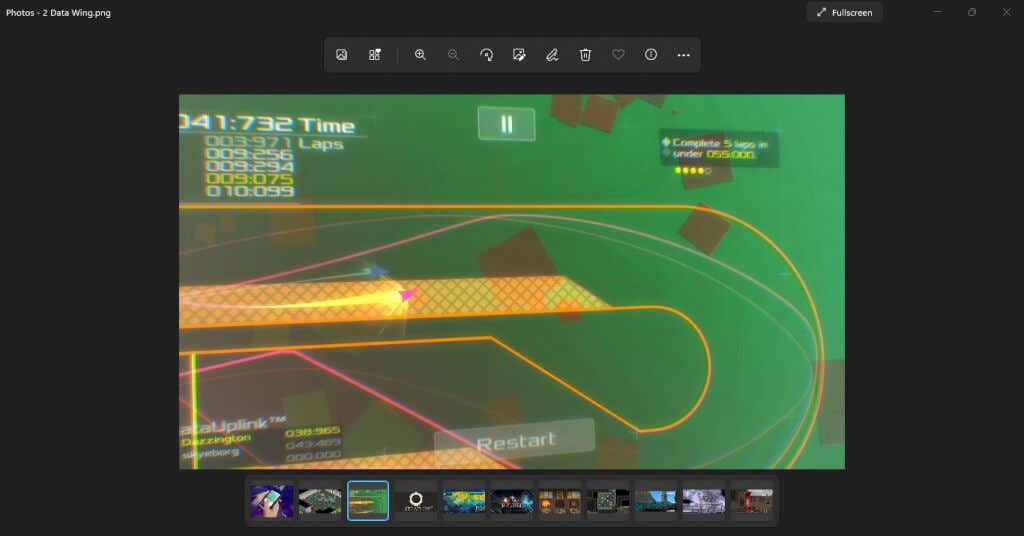Open the yellow and blue landscape thumbnail
1024x536 pixels.
[464, 501]
